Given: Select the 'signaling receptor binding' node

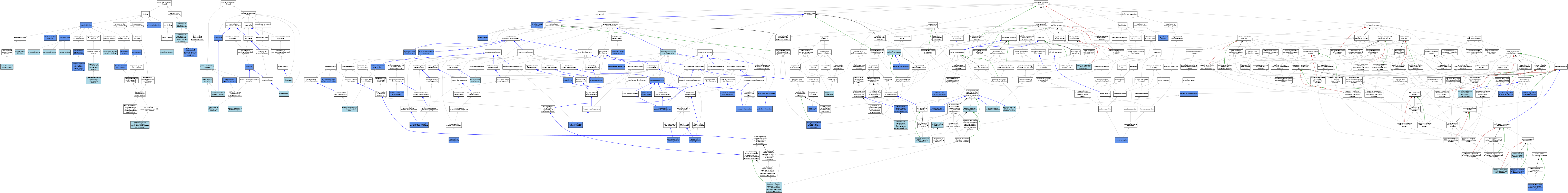Looking at the screenshot, I should (94, 38).
